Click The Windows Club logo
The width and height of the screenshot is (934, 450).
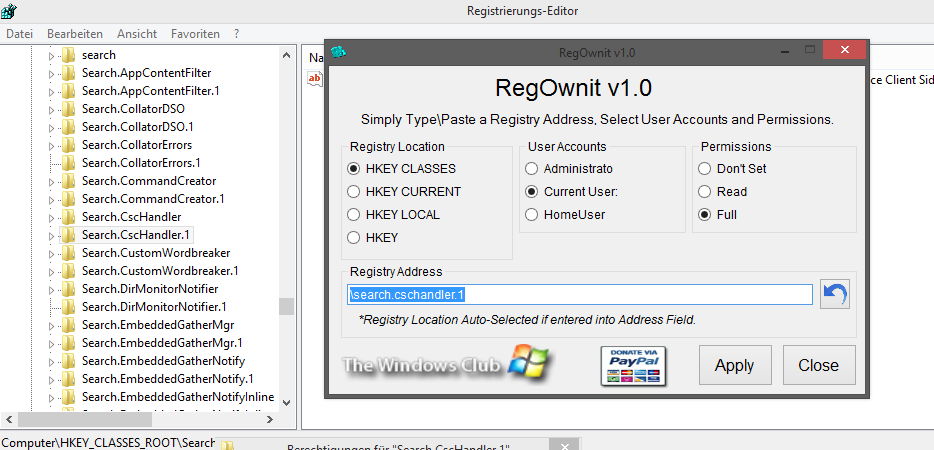click(446, 362)
